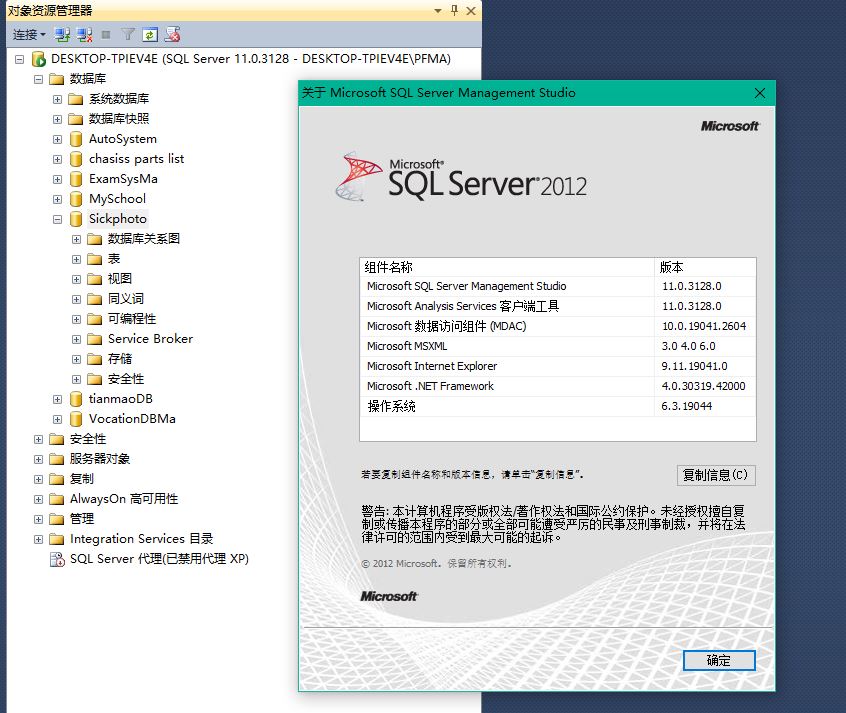Screen dimensions: 846x713
Task: Click the SQL Server 代理 agent icon
Action: (x=57, y=559)
